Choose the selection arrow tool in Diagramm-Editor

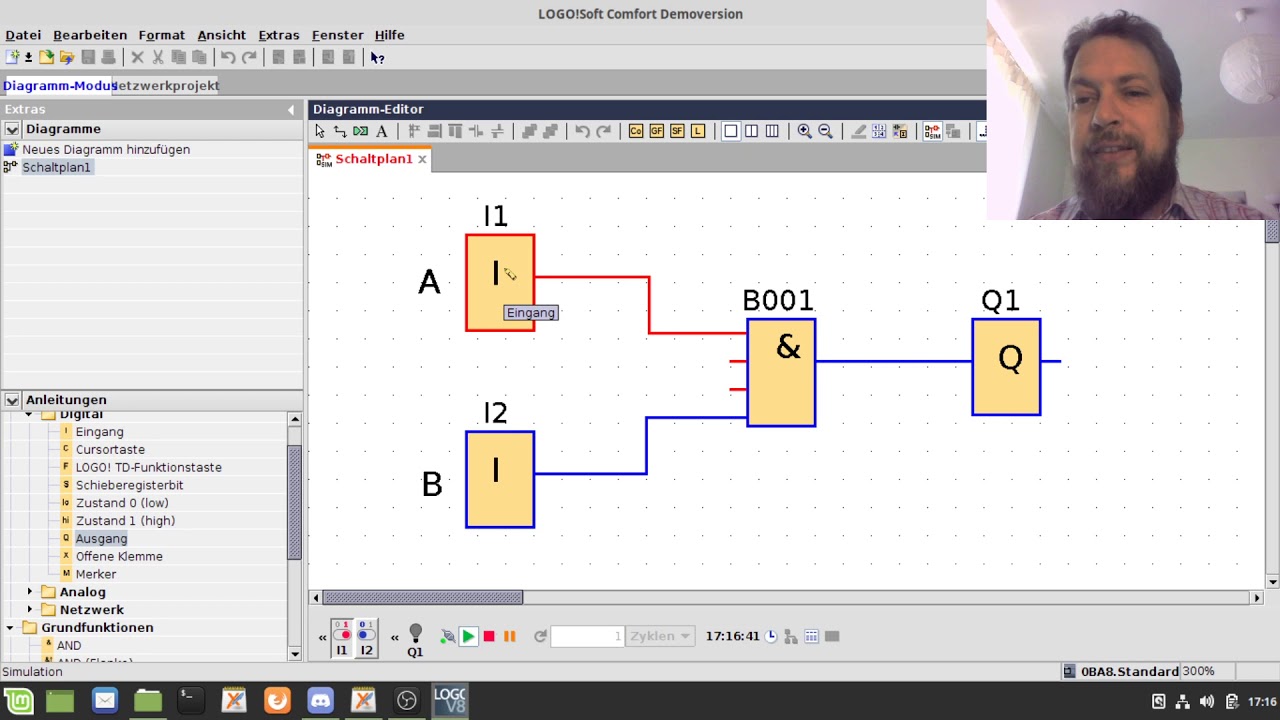(320, 131)
